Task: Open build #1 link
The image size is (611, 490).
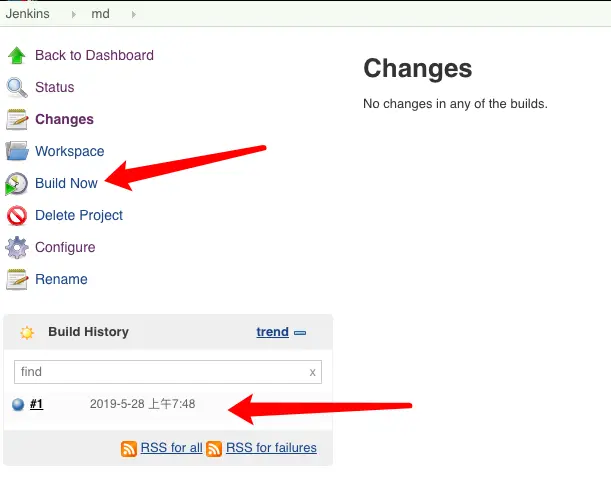Action: tap(37, 404)
